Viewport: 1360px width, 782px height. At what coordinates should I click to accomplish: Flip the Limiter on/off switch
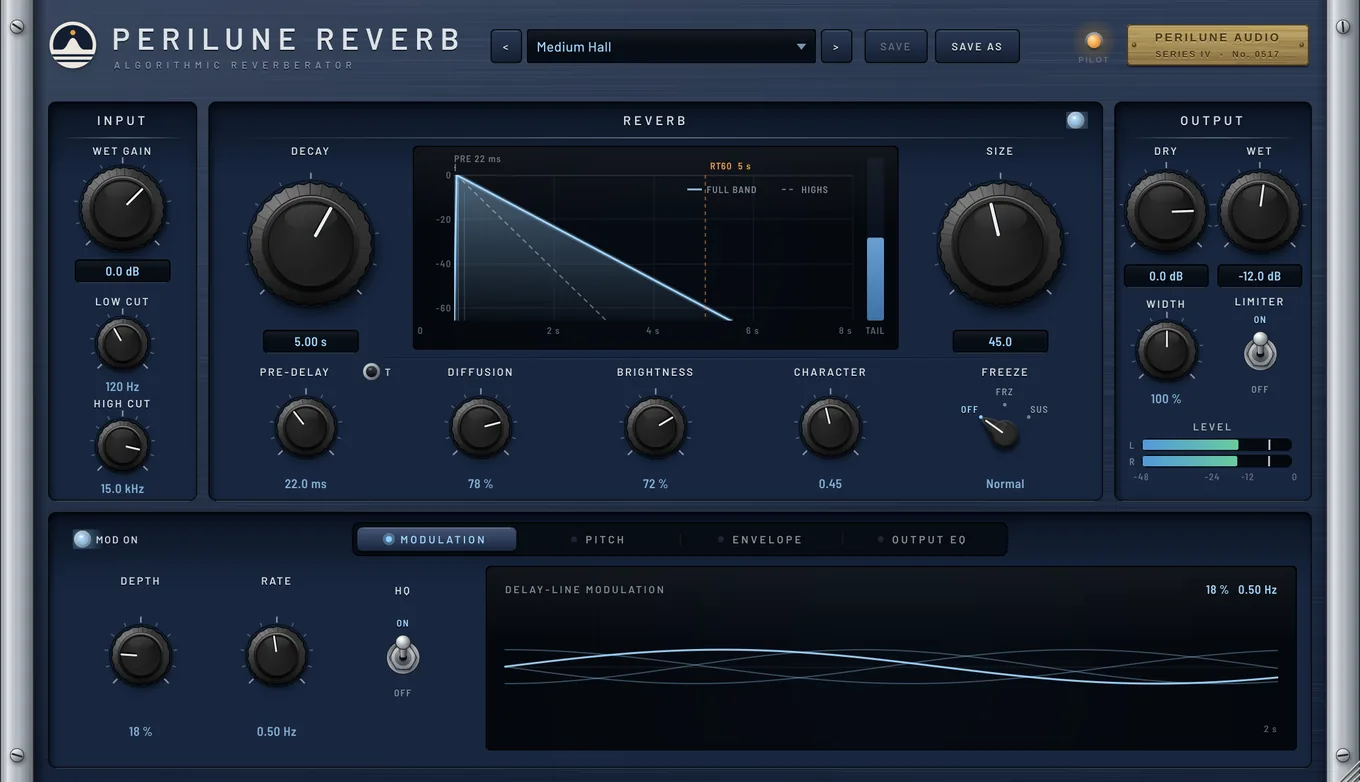click(x=1259, y=352)
